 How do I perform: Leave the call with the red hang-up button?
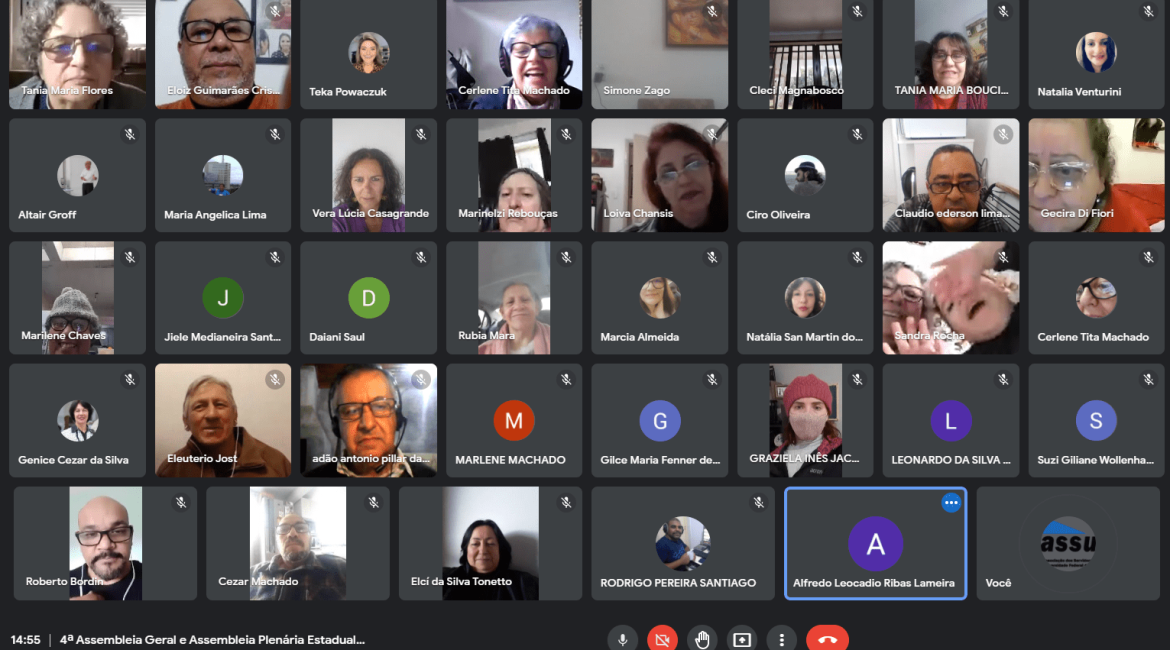click(x=827, y=639)
